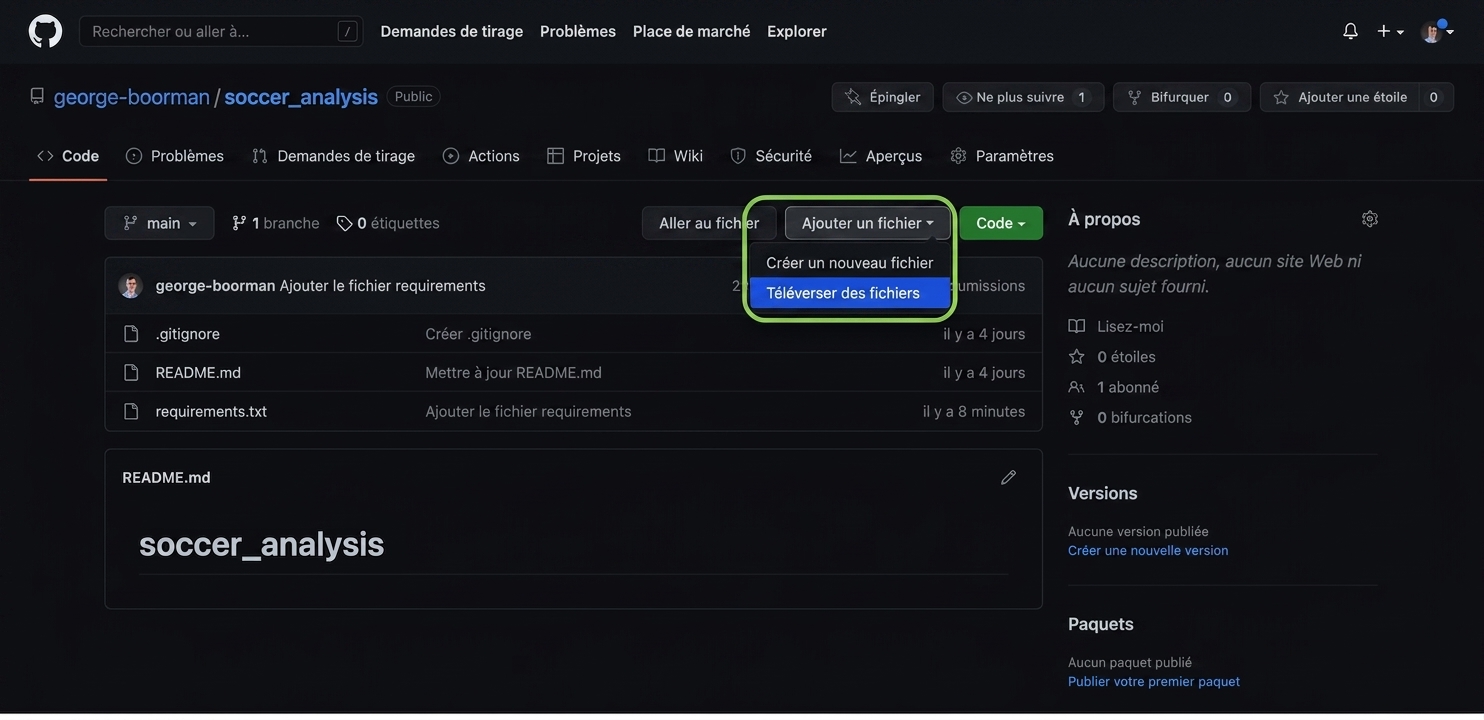Screen dimensions: 1484x720
Task: Click the file icon beside requirements.txt
Action: tap(131, 412)
